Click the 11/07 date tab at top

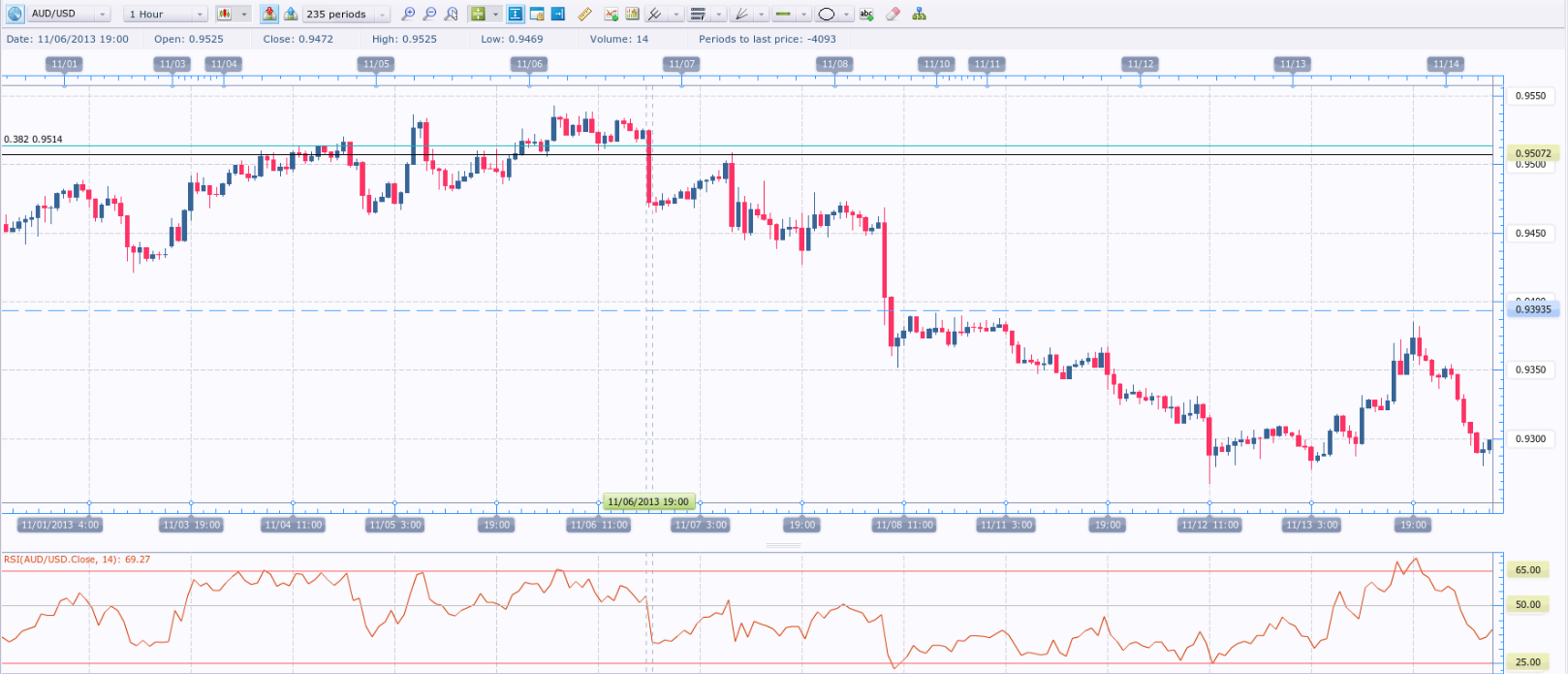[x=681, y=64]
